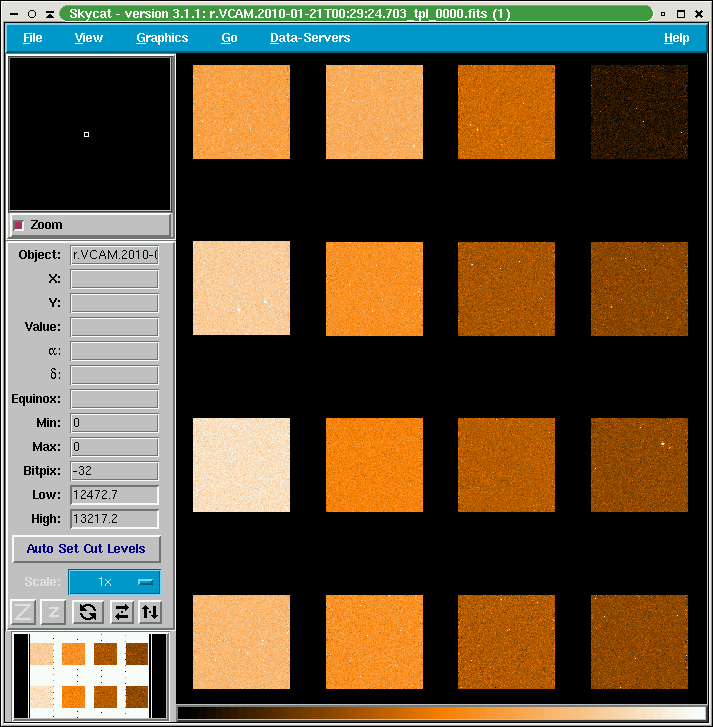Expand the Graphics menu

[x=162, y=38]
